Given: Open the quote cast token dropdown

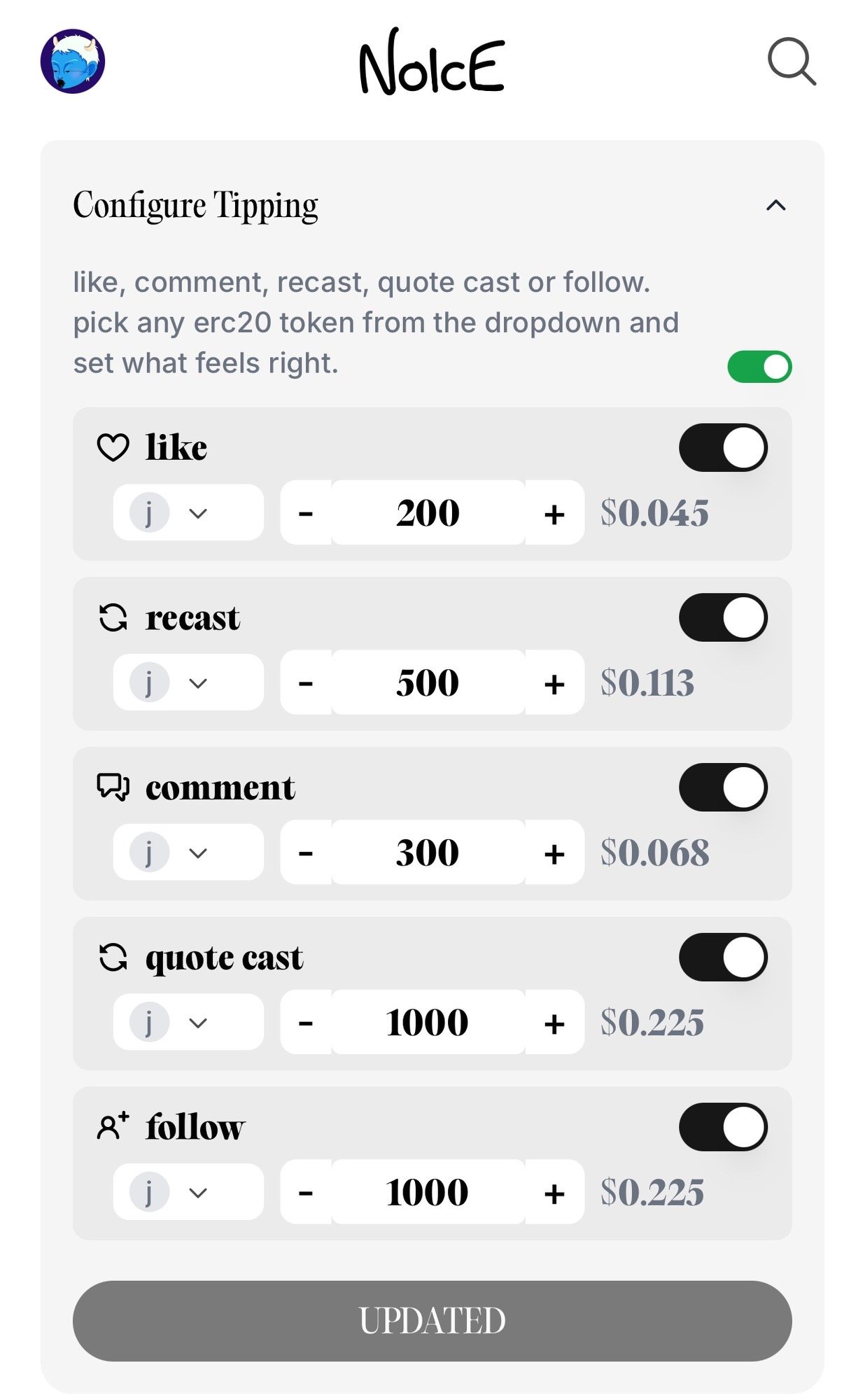Looking at the screenshot, I should tap(188, 1023).
